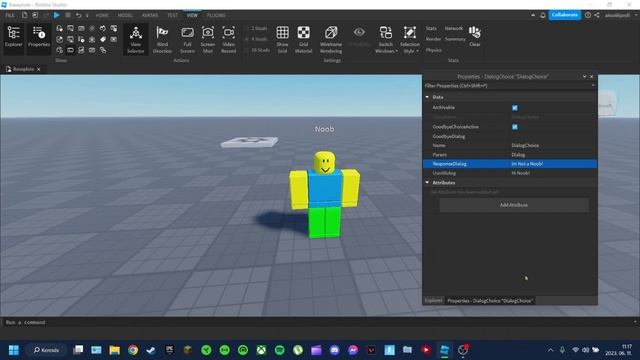Toggle the GoodbyeChoiceActive checkbox
The image size is (640, 360).
tap(515, 127)
